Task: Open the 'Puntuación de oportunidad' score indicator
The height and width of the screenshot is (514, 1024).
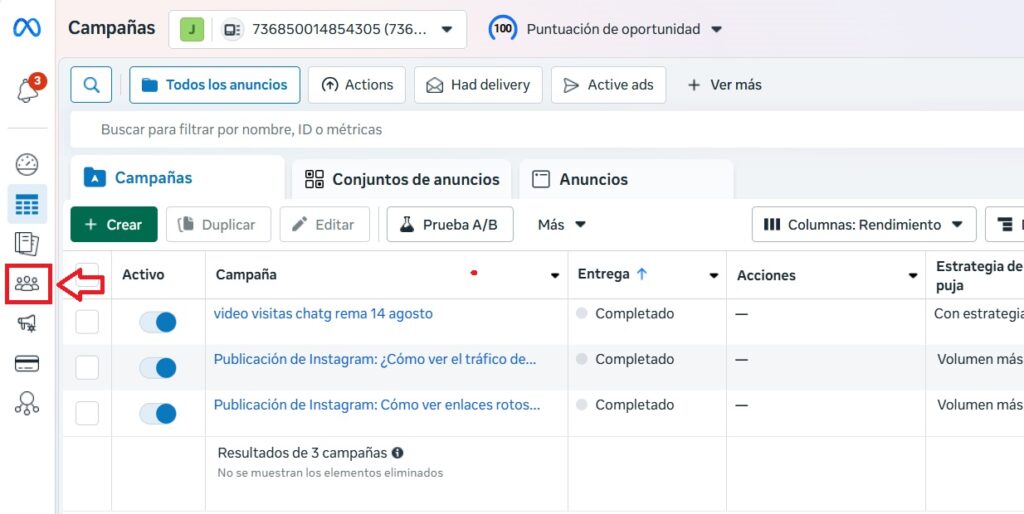Action: click(x=605, y=29)
